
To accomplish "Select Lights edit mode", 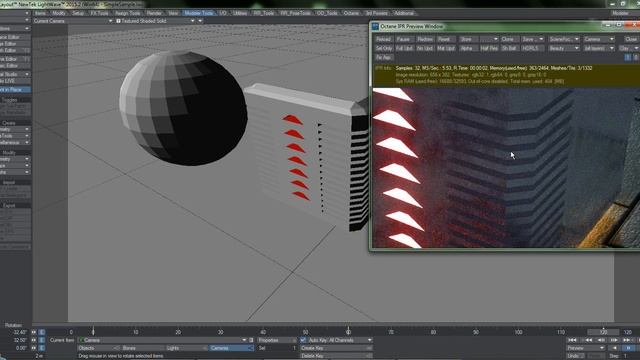I will point(187,348).
